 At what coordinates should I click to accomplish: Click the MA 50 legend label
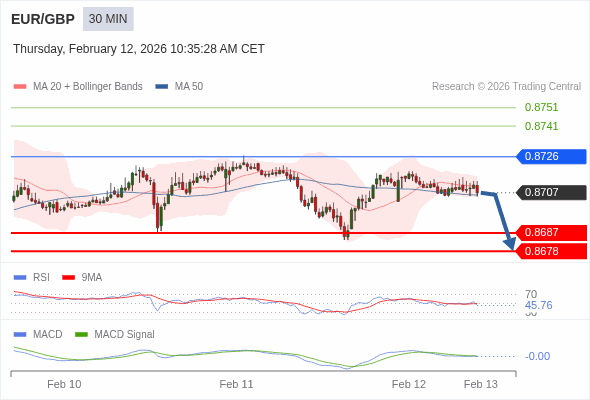pos(189,87)
